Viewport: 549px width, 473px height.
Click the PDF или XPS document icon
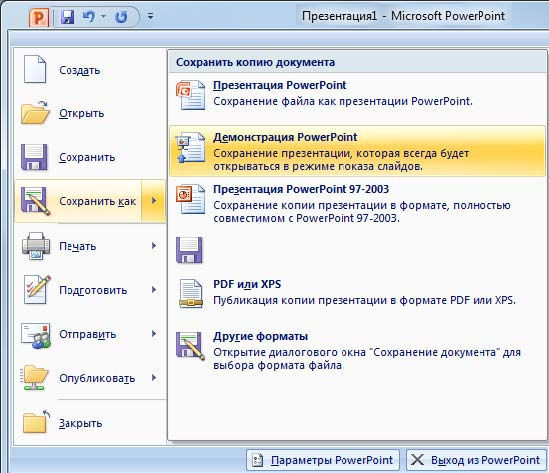[x=191, y=293]
